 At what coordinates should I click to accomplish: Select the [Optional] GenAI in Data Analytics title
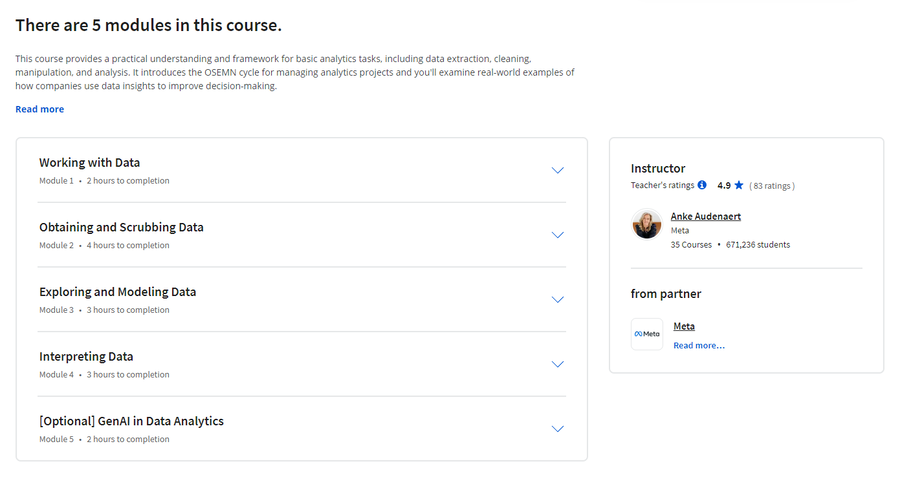click(131, 421)
